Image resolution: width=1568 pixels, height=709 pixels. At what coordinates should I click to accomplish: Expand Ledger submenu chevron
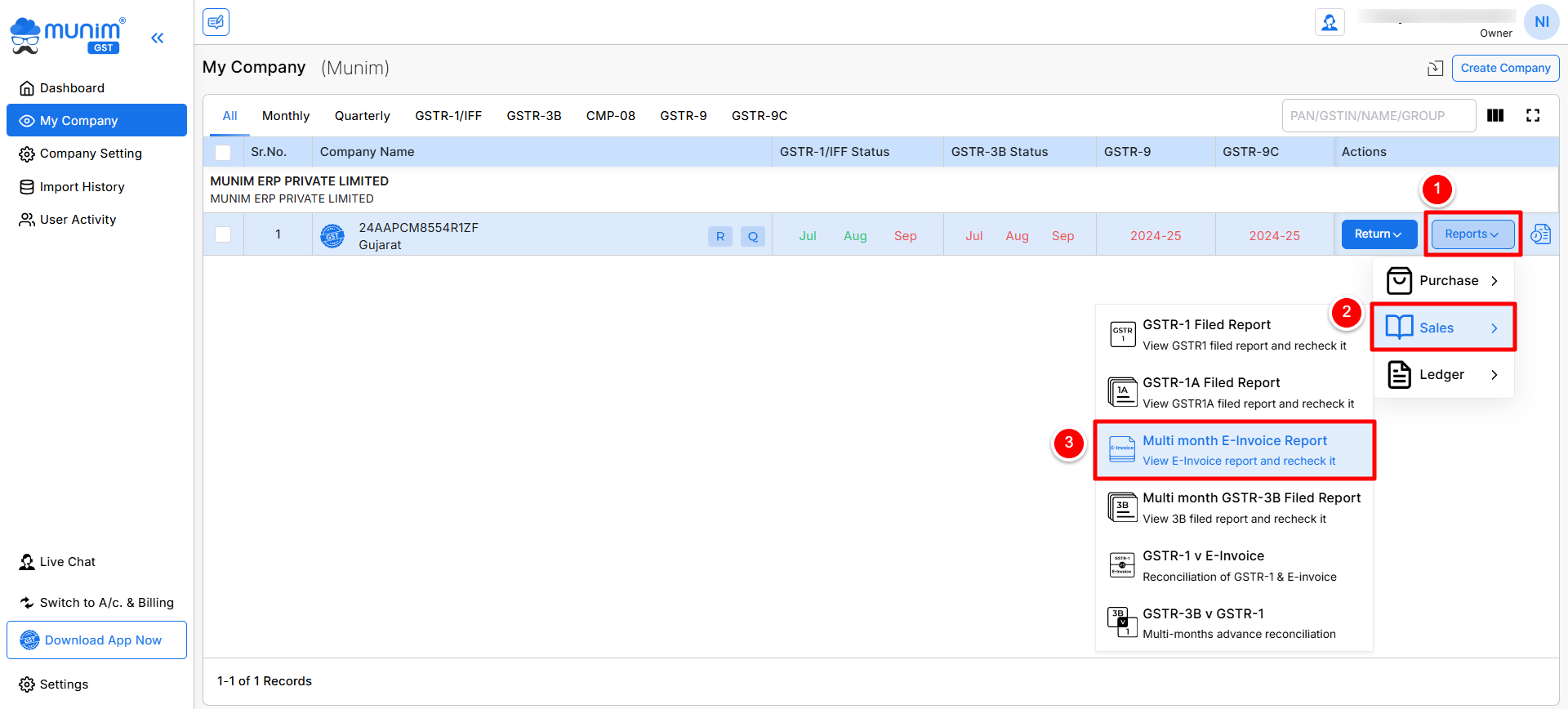[1494, 374]
